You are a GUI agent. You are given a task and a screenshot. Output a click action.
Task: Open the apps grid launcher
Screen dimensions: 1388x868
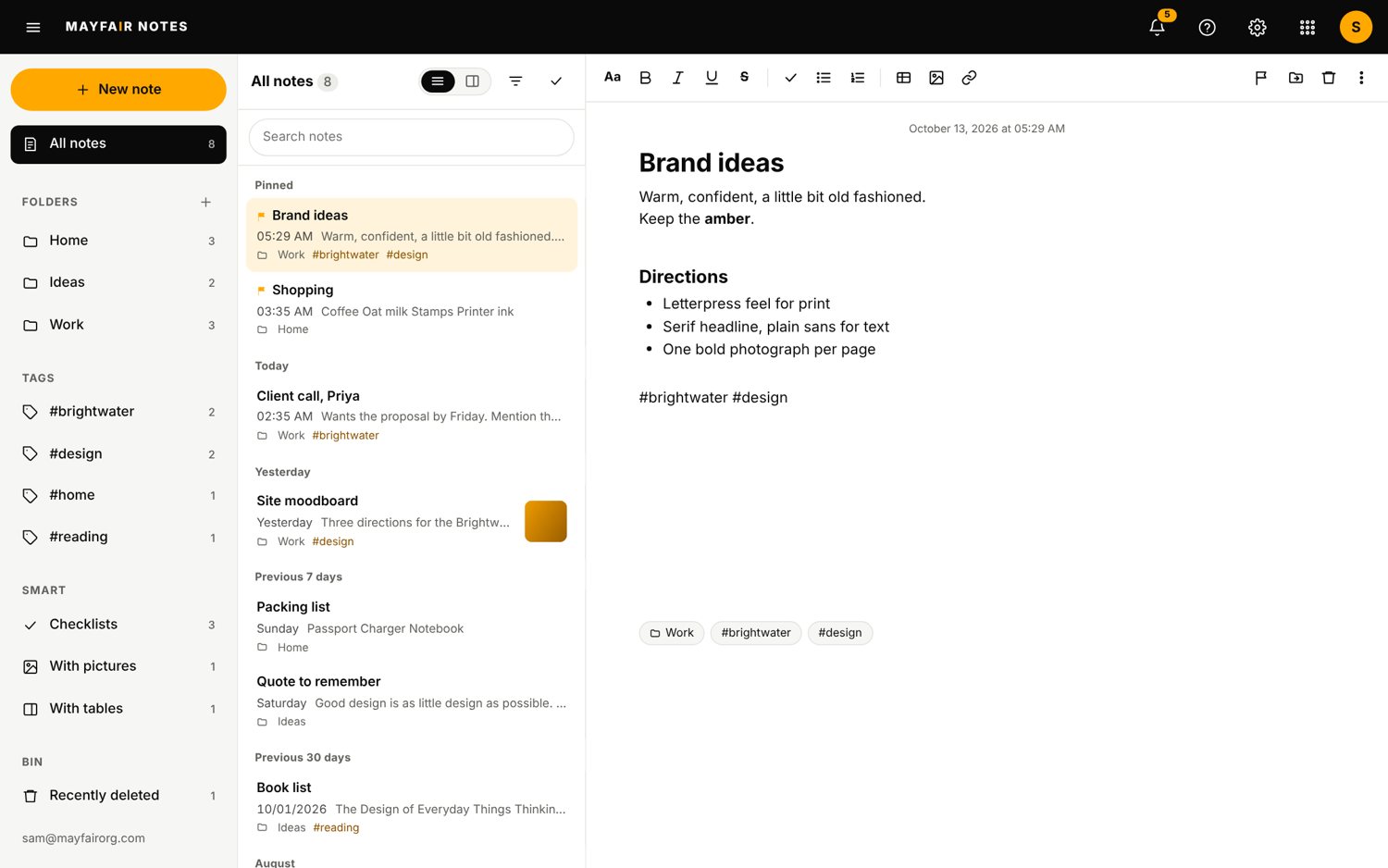click(x=1307, y=27)
